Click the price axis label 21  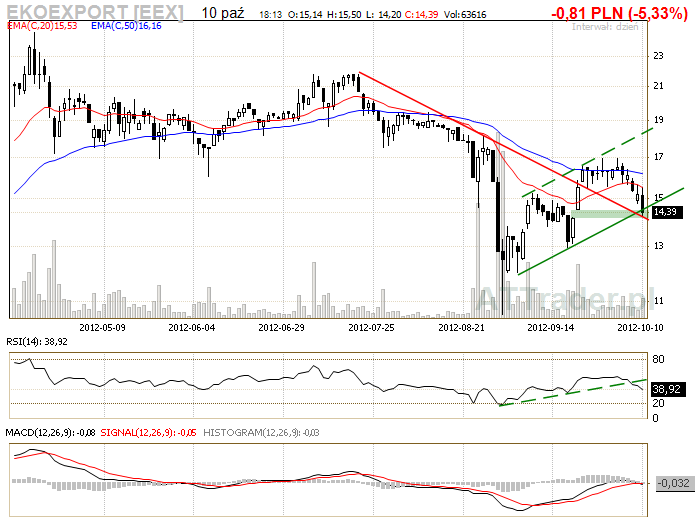tap(658, 86)
